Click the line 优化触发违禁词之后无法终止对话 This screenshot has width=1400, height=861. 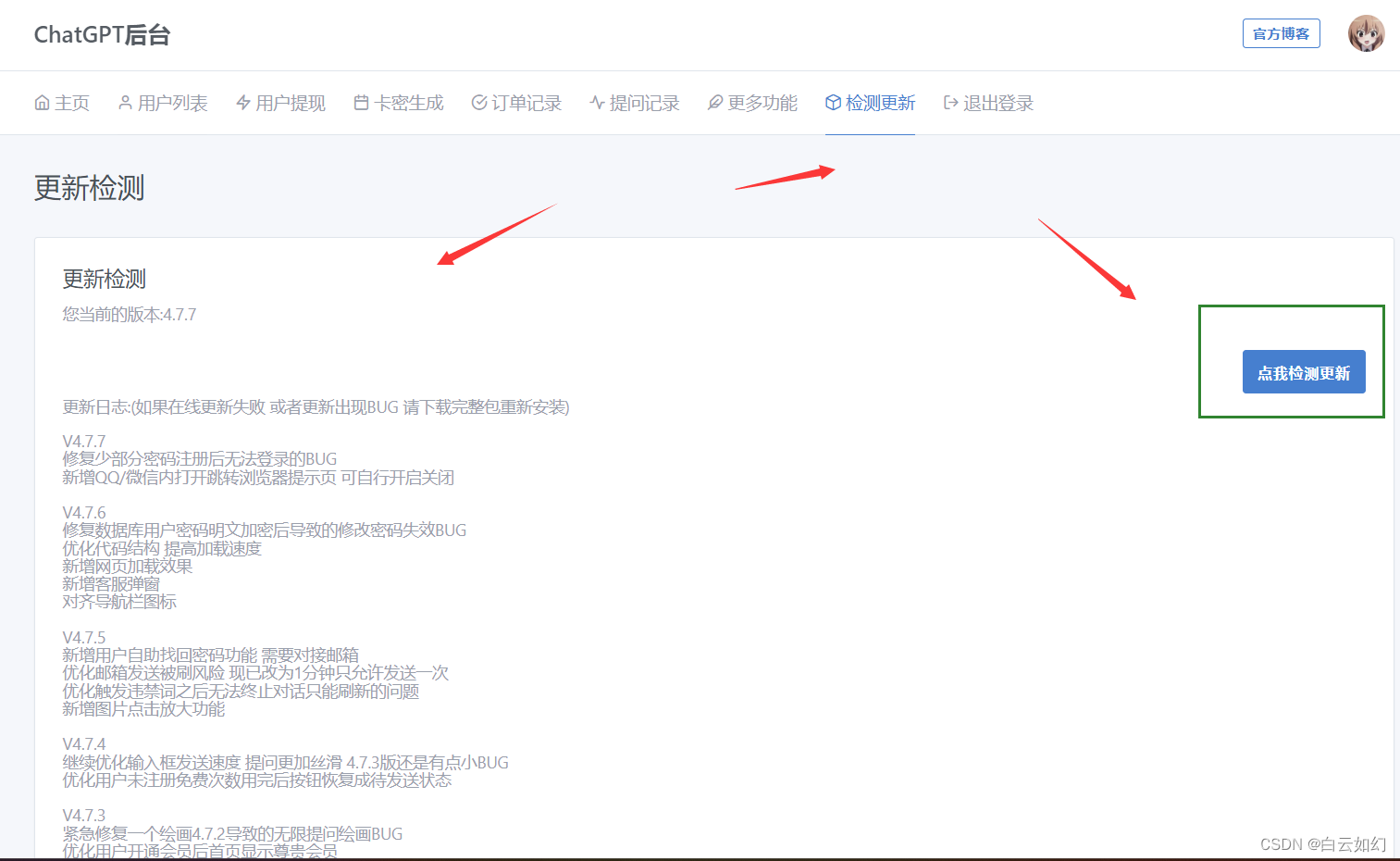pyautogui.click(x=241, y=692)
